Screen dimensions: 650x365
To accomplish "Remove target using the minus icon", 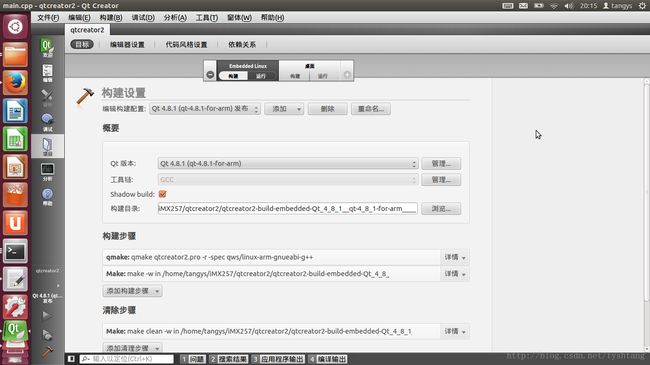I will coord(210,75).
